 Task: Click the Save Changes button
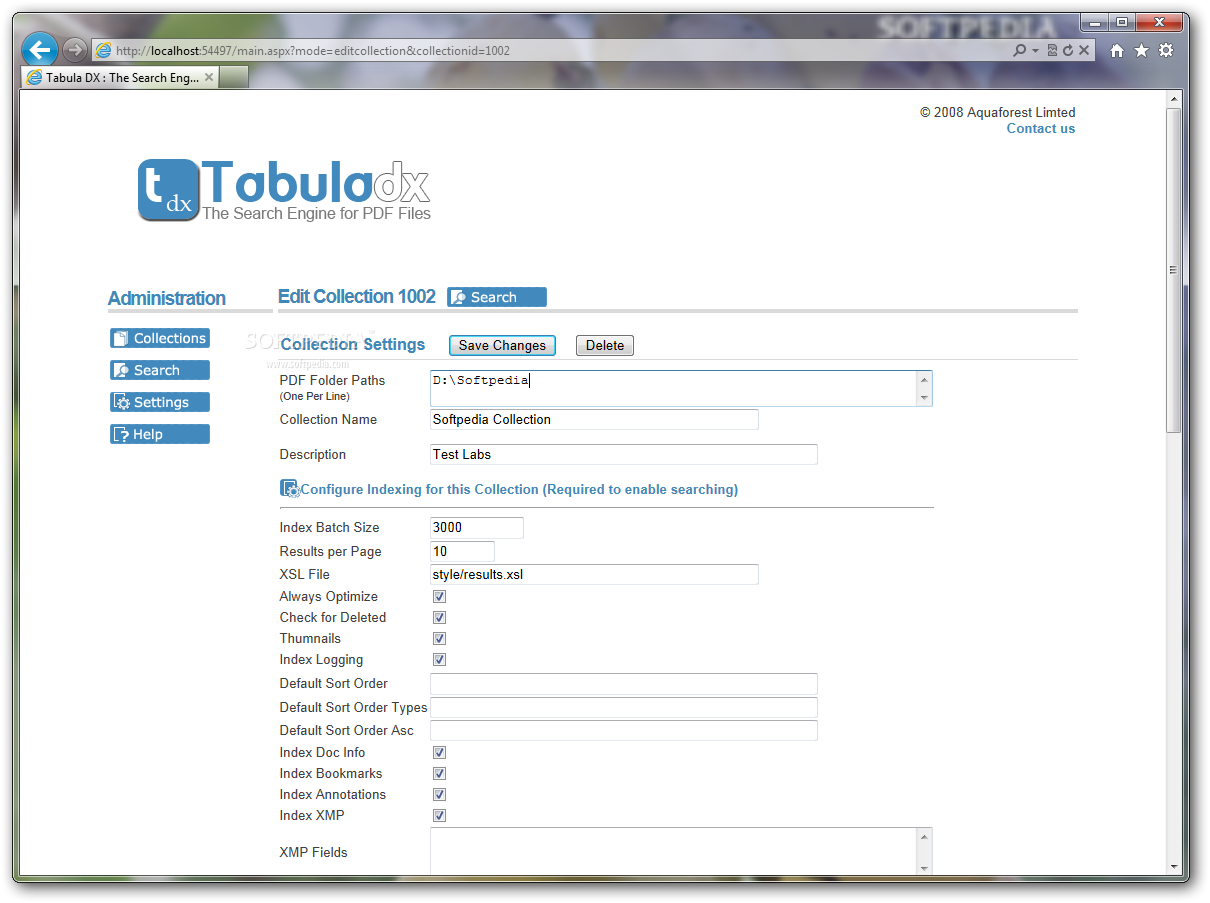point(502,345)
